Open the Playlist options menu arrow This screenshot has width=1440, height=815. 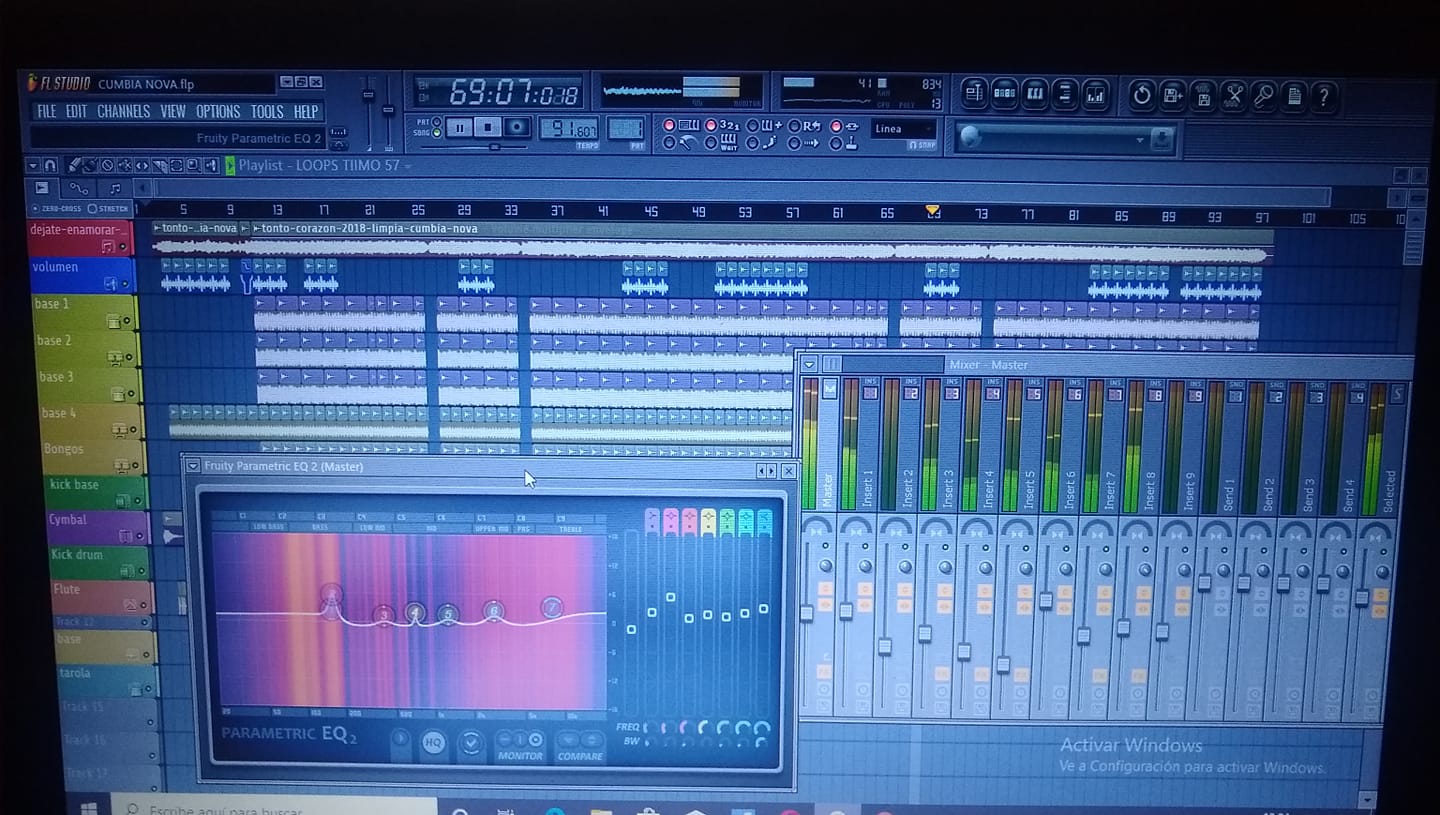tap(34, 165)
